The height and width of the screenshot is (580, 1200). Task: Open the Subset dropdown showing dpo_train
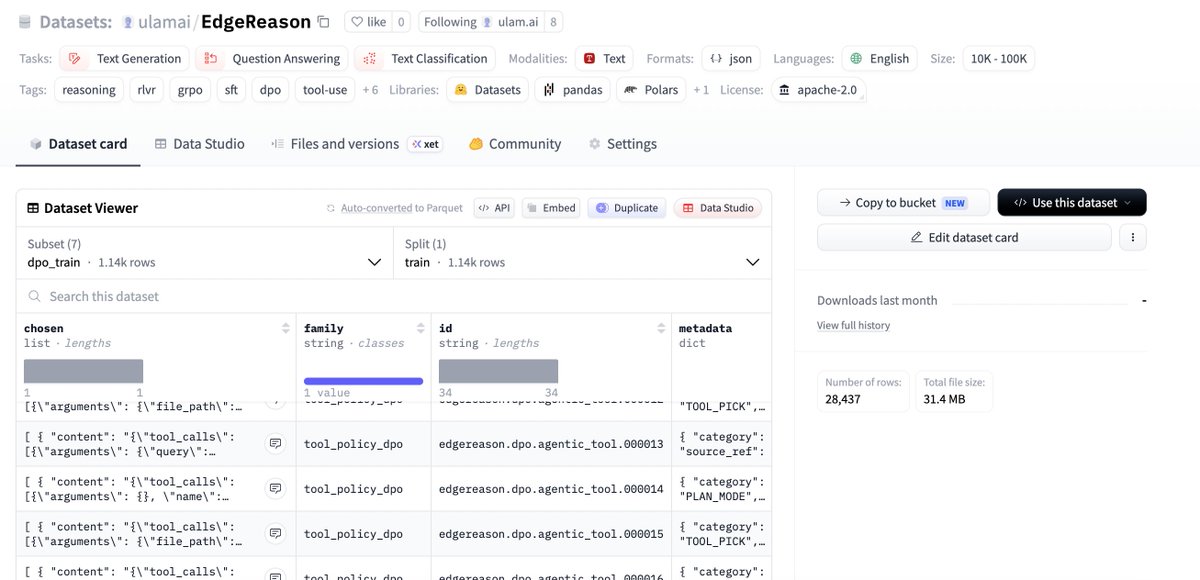(205, 253)
